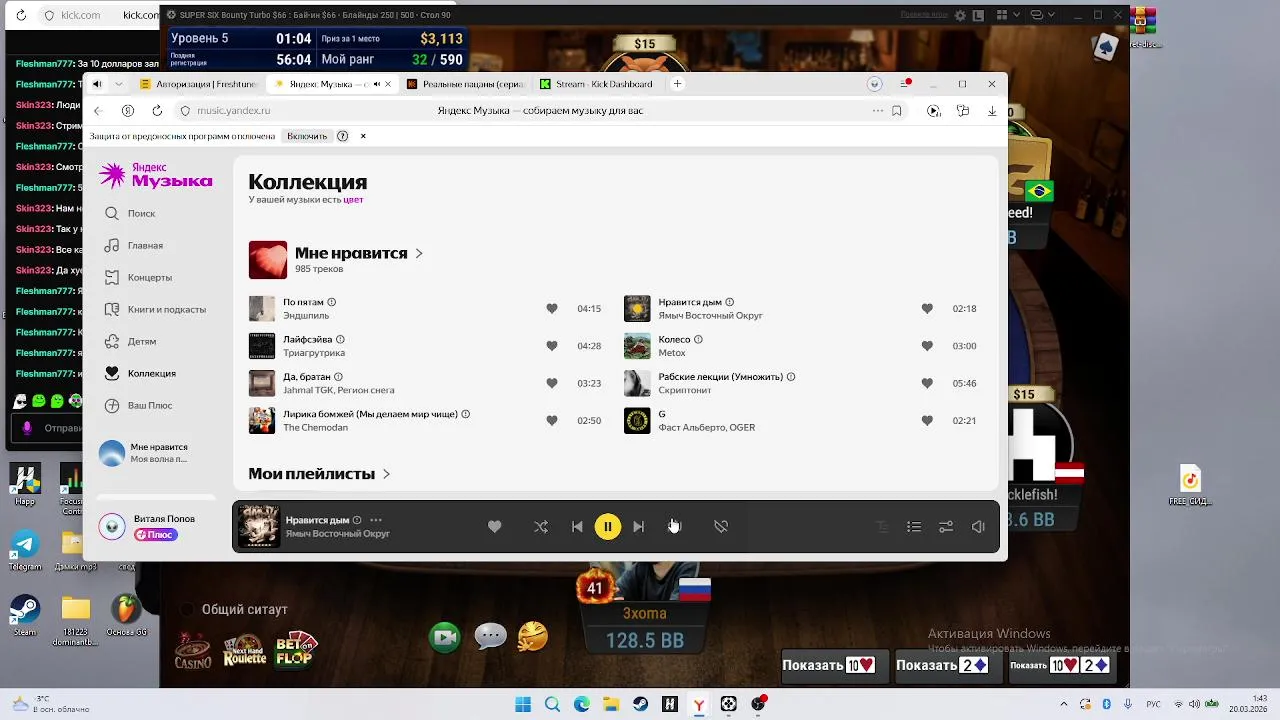
Task: Unlike the track Лирика бомжей
Action: [552, 421]
